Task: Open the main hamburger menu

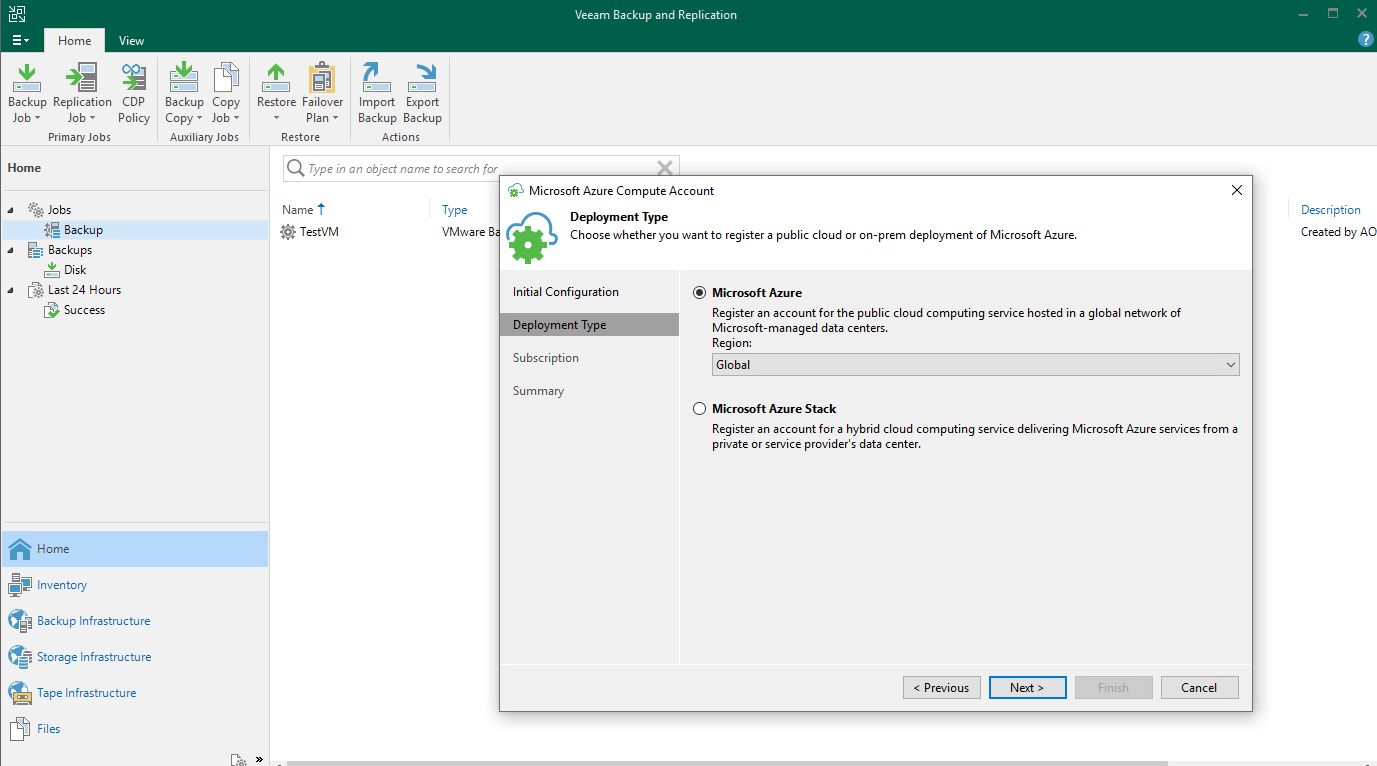Action: click(20, 41)
